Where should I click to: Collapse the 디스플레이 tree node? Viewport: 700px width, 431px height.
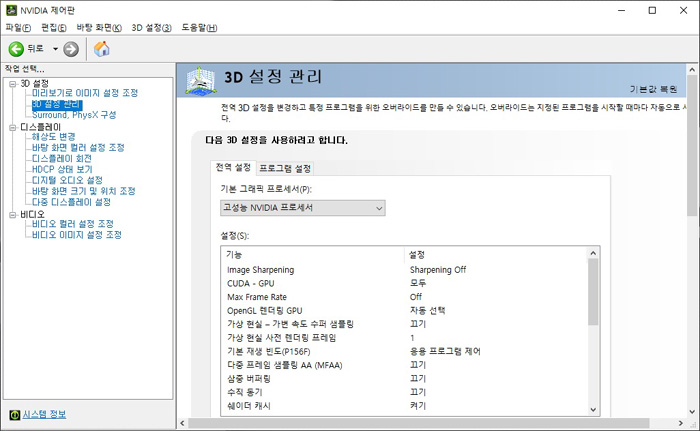tap(12, 128)
